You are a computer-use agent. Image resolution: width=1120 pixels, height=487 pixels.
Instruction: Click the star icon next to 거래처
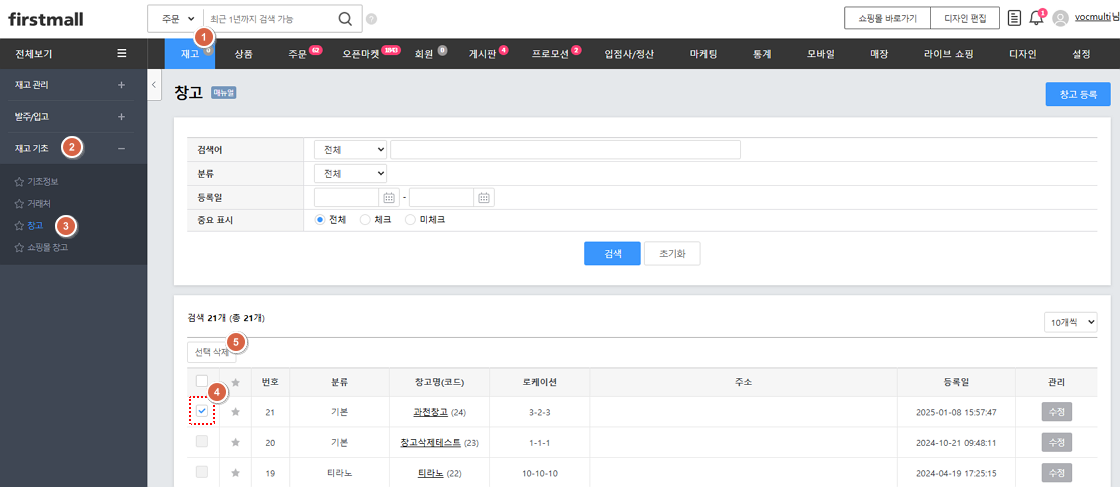(x=19, y=203)
